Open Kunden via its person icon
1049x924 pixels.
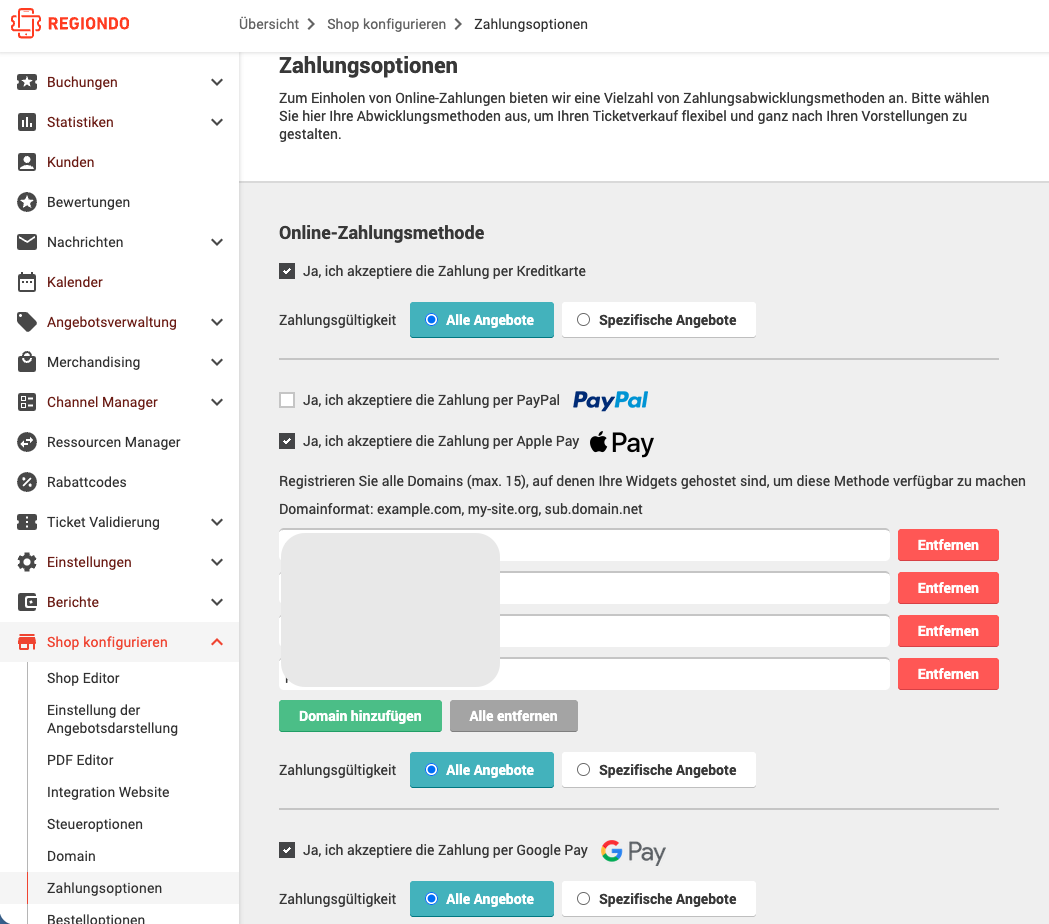pos(27,162)
